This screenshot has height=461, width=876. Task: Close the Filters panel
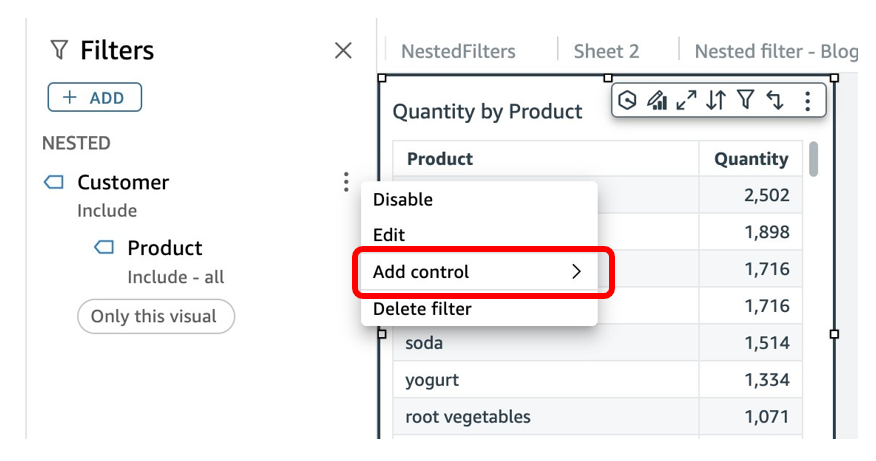[343, 50]
